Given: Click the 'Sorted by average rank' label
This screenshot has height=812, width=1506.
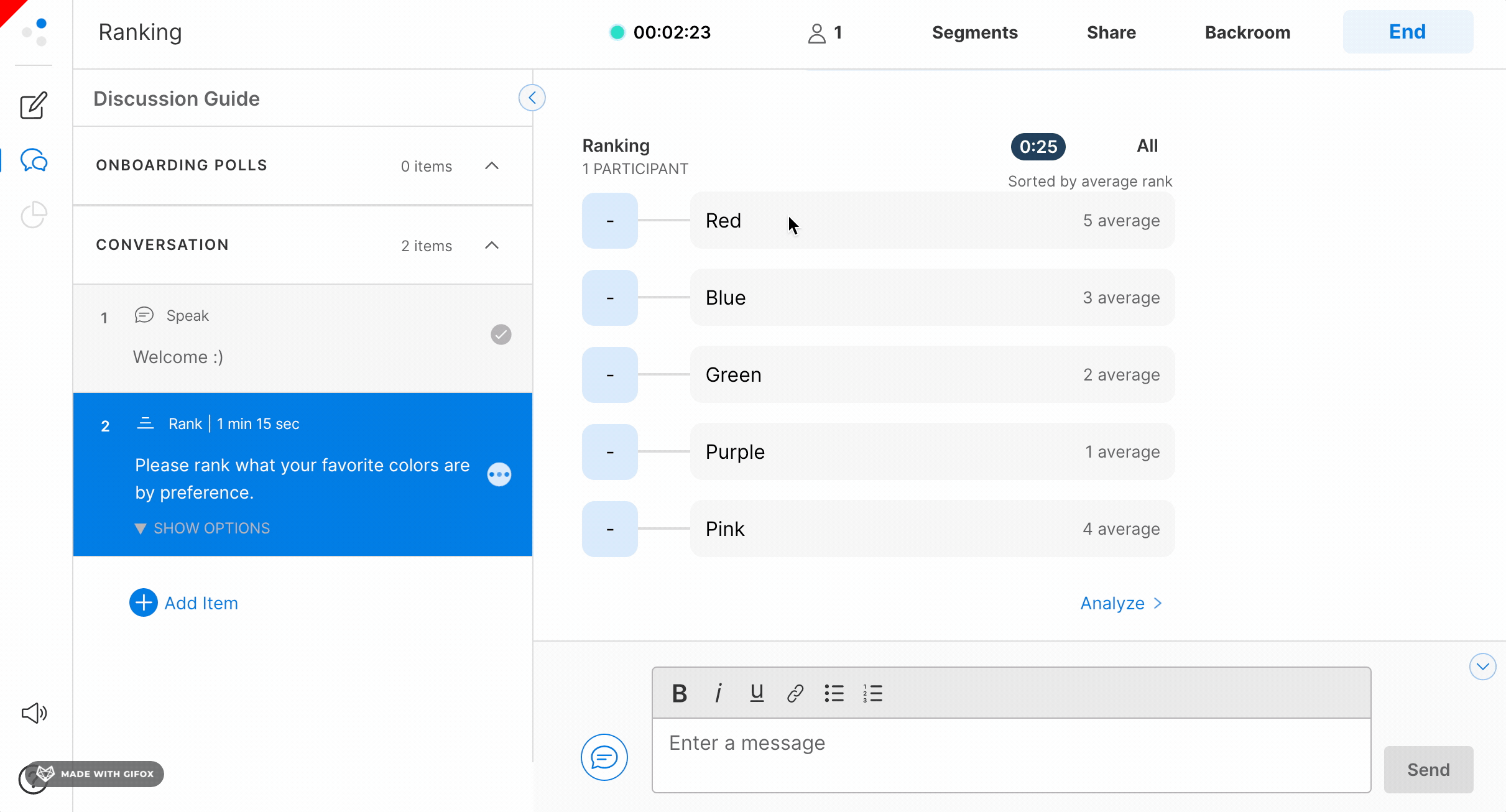Looking at the screenshot, I should click(x=1090, y=182).
